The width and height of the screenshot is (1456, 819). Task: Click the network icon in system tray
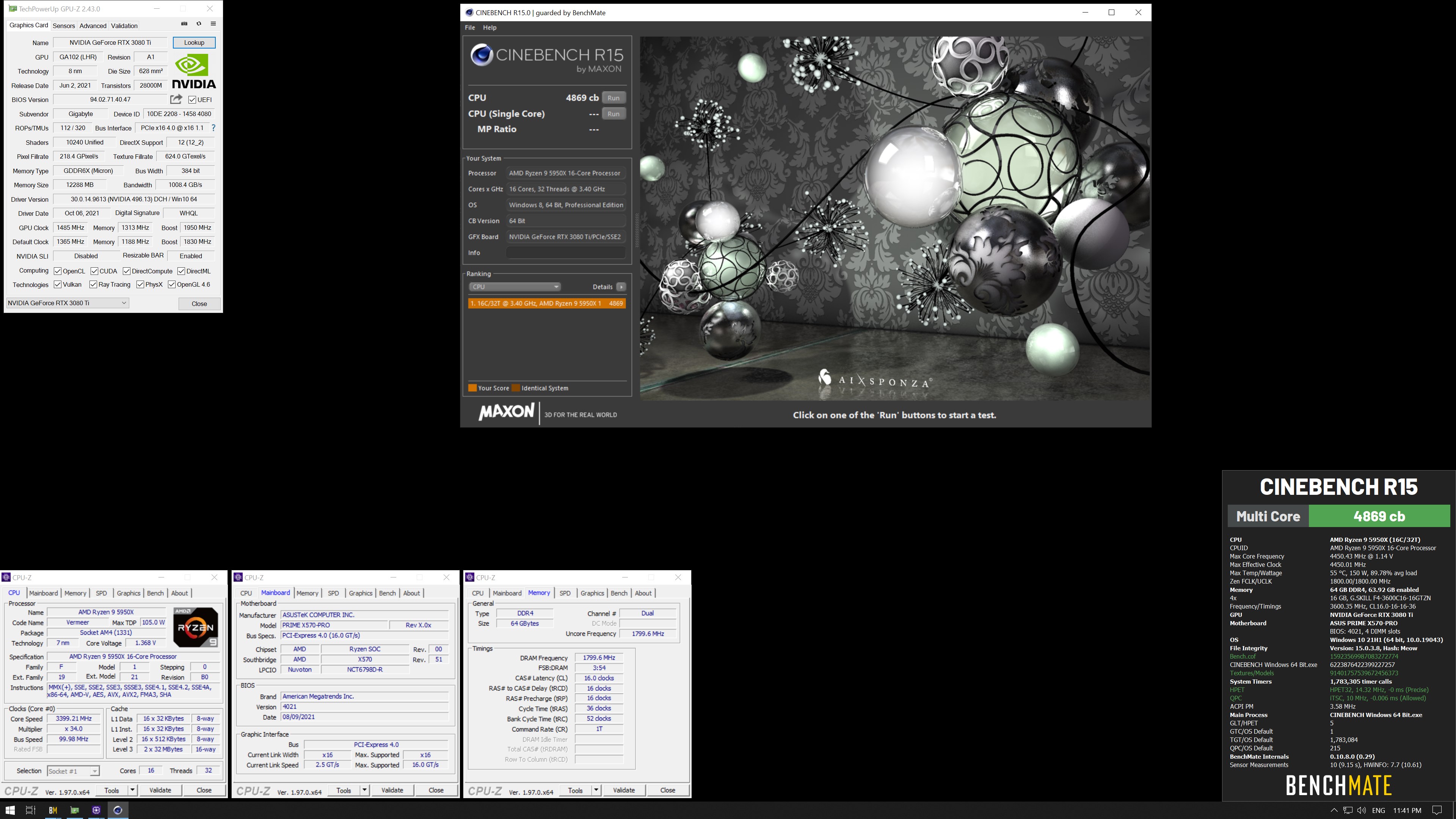coord(1348,810)
